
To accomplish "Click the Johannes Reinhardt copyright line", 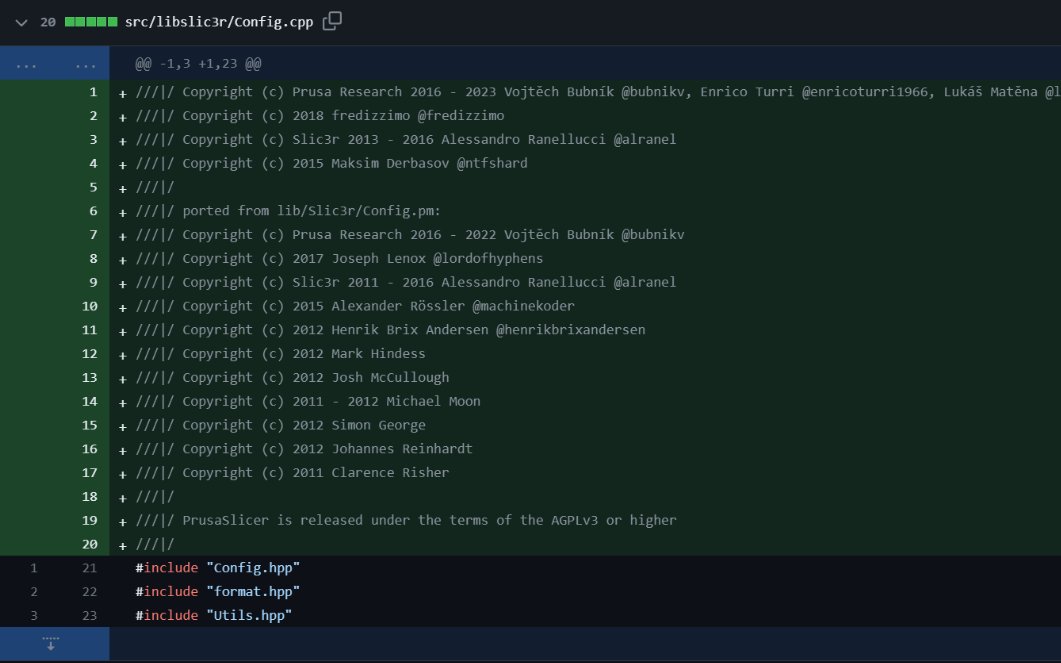I will pyautogui.click(x=304, y=449).
